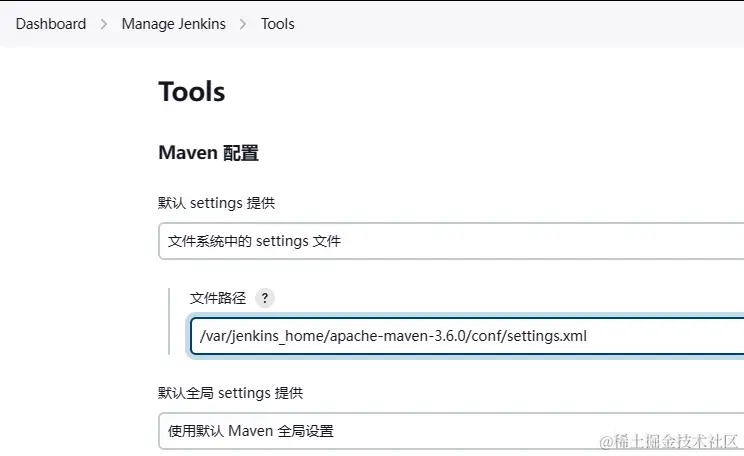This screenshot has width=744, height=456.
Task: Click the 默认全局 settings 提供 label
Action: 231,393
